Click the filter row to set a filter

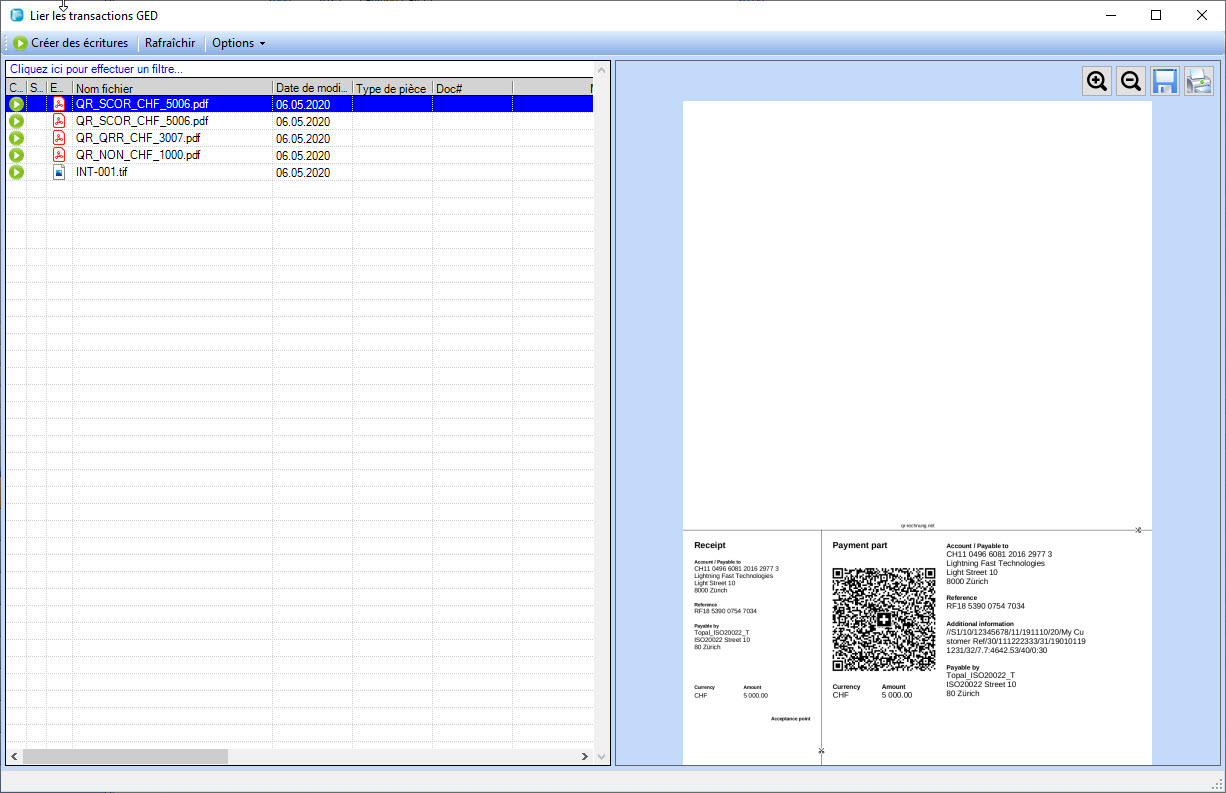(97, 69)
